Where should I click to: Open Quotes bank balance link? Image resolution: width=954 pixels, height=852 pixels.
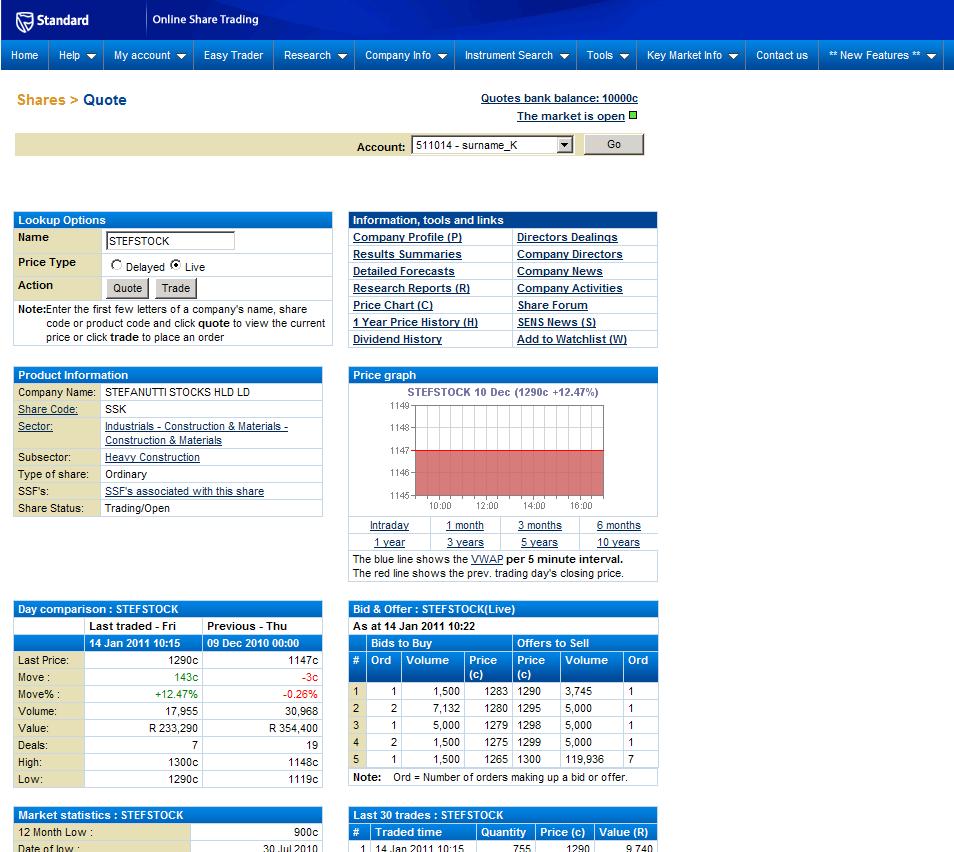[x=559, y=98]
